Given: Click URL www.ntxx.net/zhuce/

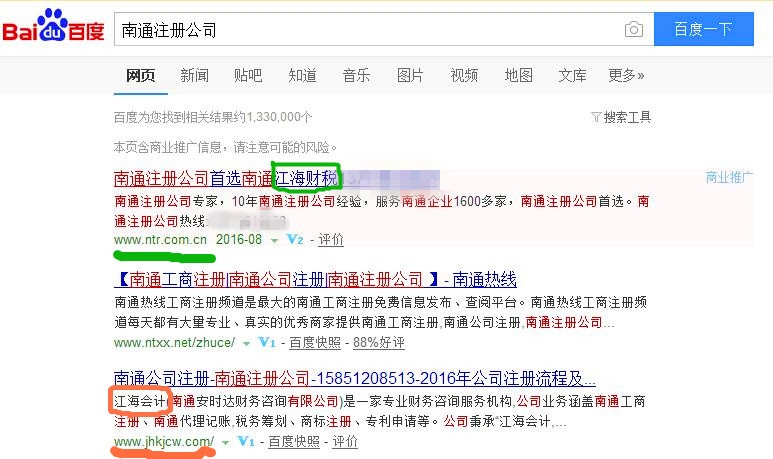Looking at the screenshot, I should (175, 342).
